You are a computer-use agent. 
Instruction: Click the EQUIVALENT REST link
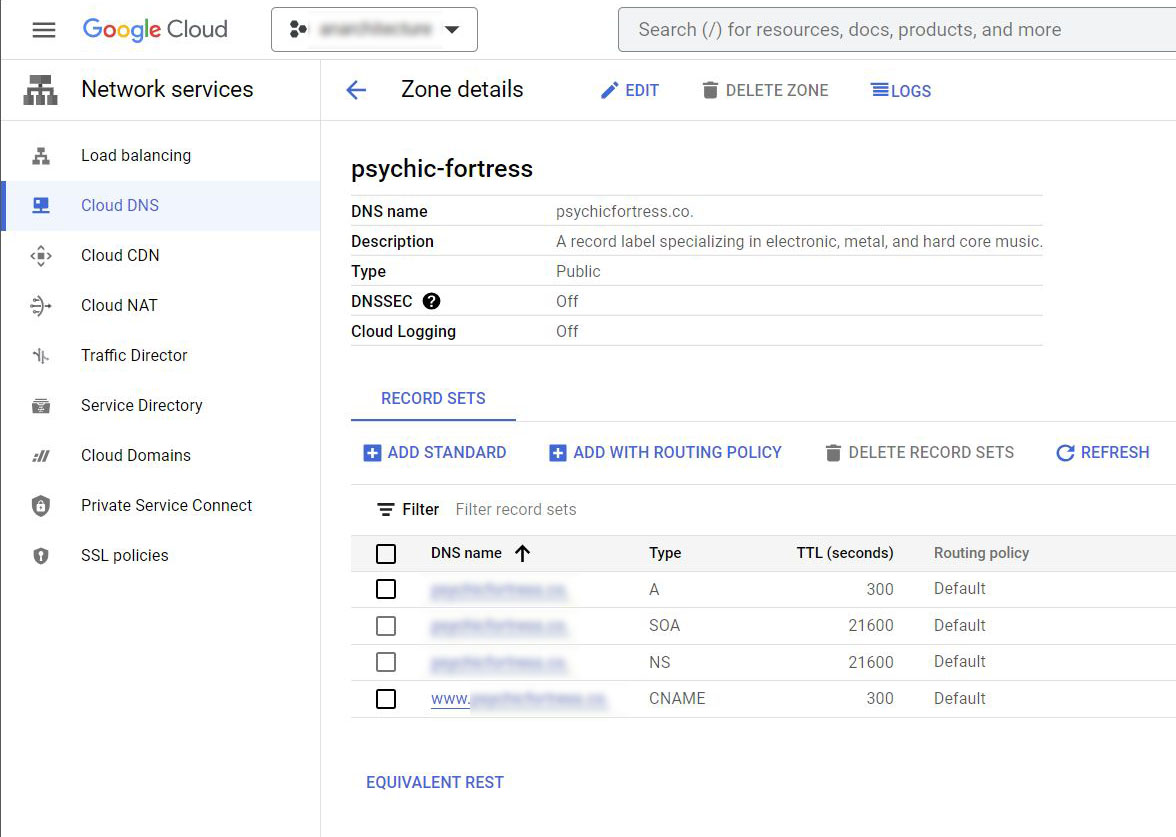[x=435, y=782]
